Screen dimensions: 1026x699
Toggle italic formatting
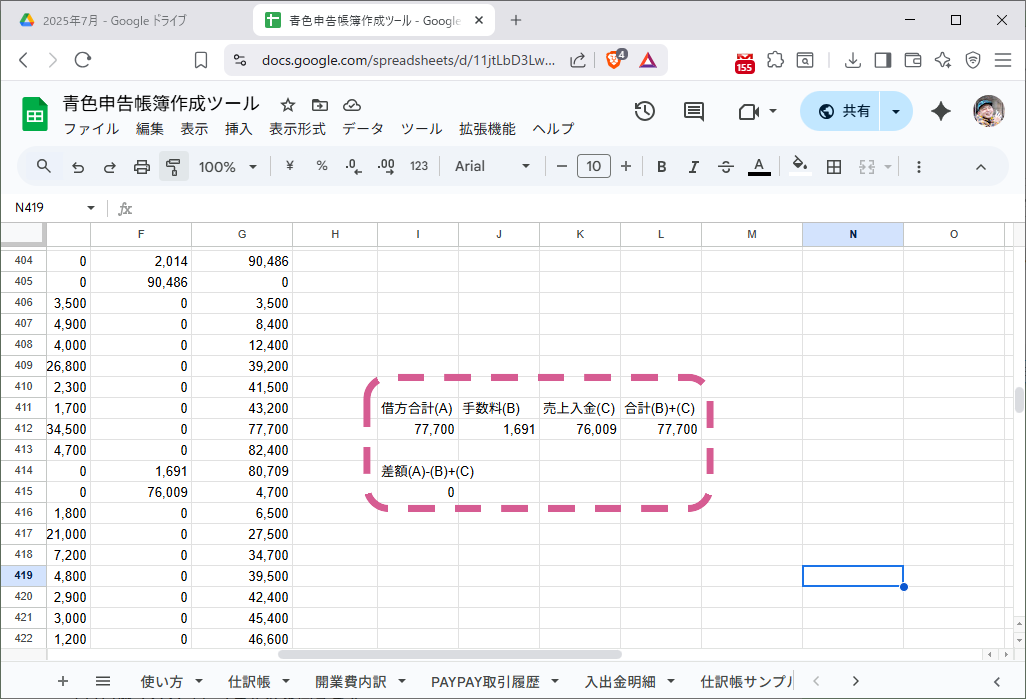tap(693, 167)
